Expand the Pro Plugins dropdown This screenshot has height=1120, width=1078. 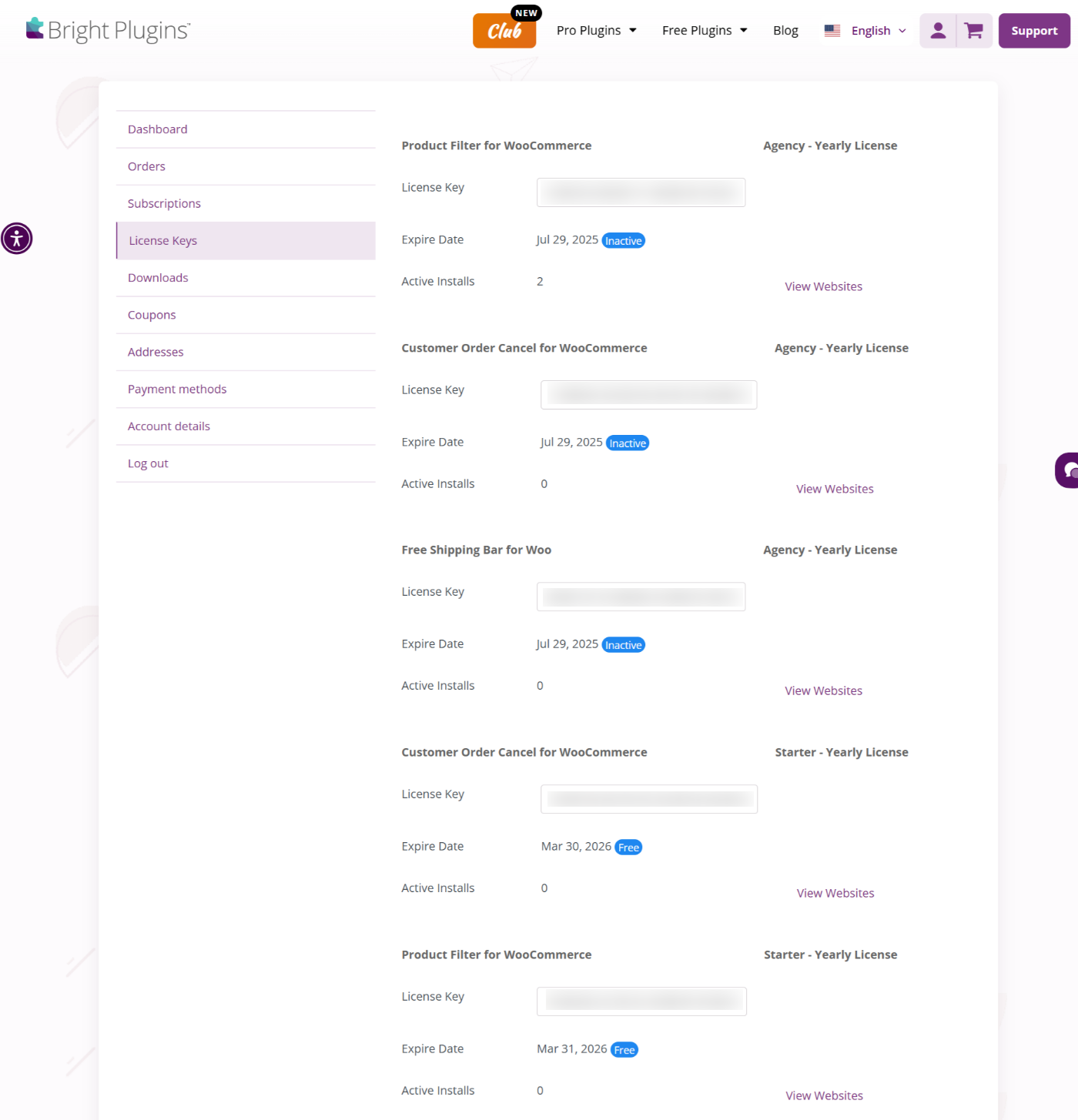[596, 30]
